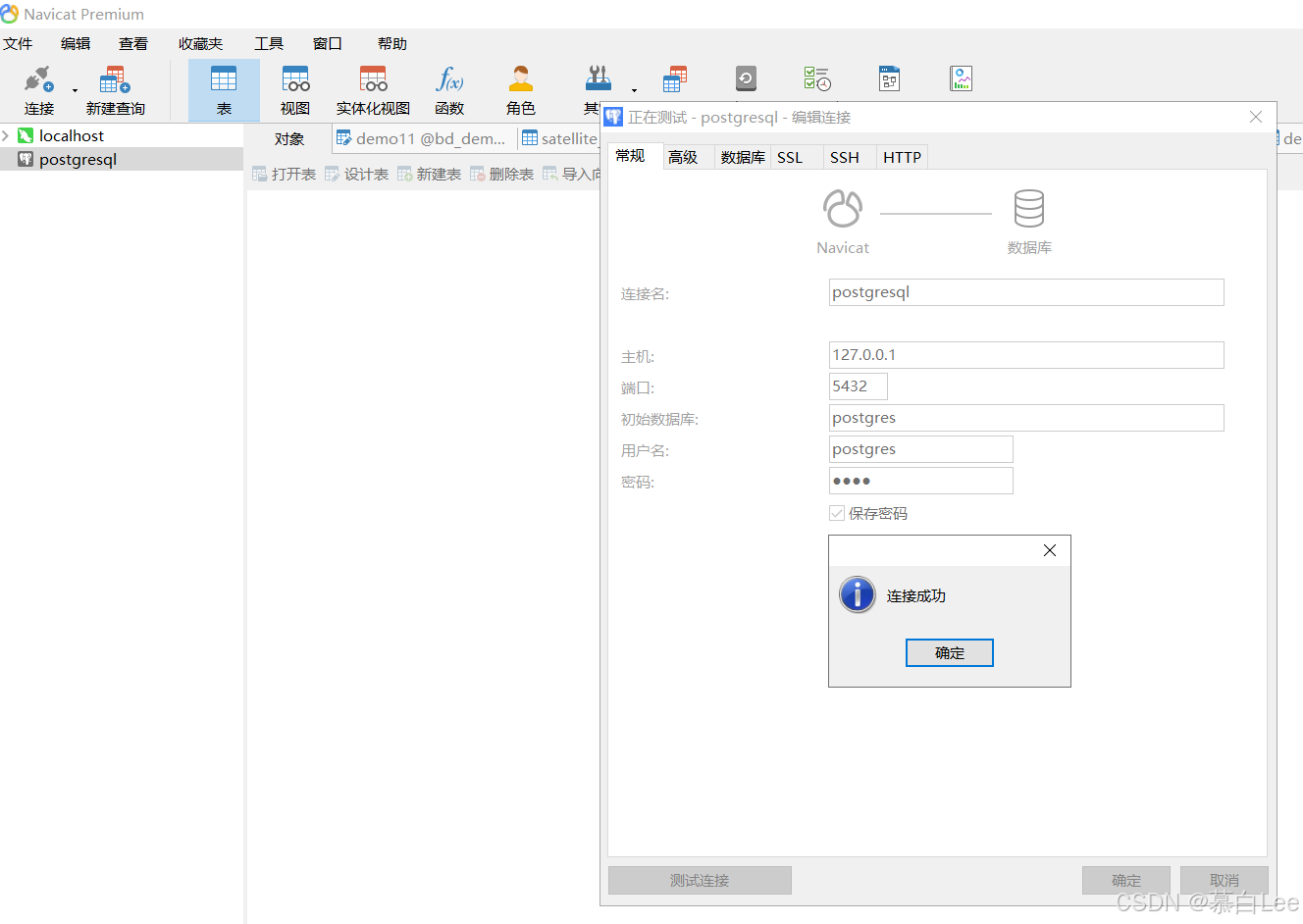
Task: Click the Model toolbar icon
Action: coord(889,78)
